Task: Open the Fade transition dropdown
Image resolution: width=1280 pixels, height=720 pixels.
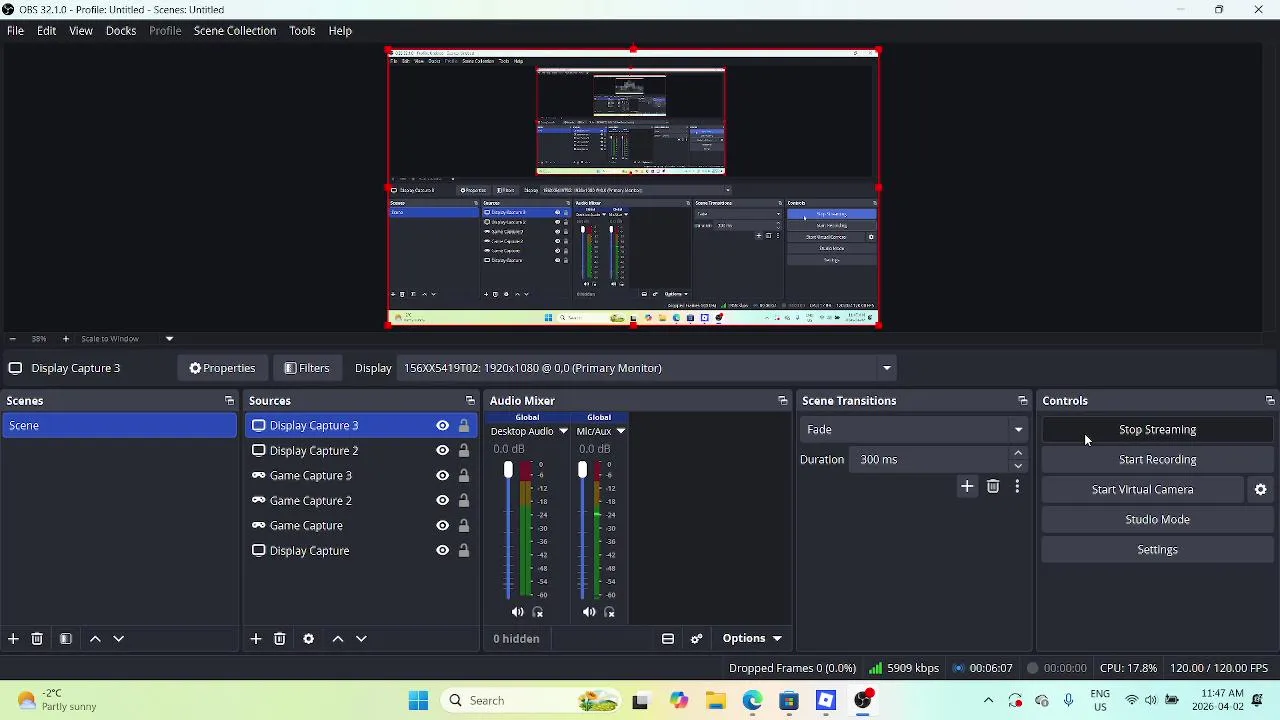Action: coord(915,430)
